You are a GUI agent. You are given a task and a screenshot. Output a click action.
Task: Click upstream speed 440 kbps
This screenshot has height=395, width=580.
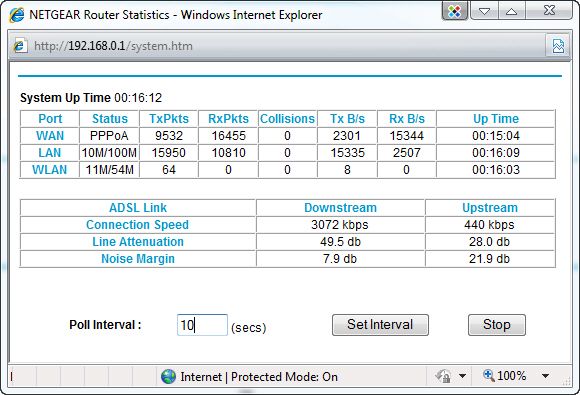(489, 224)
